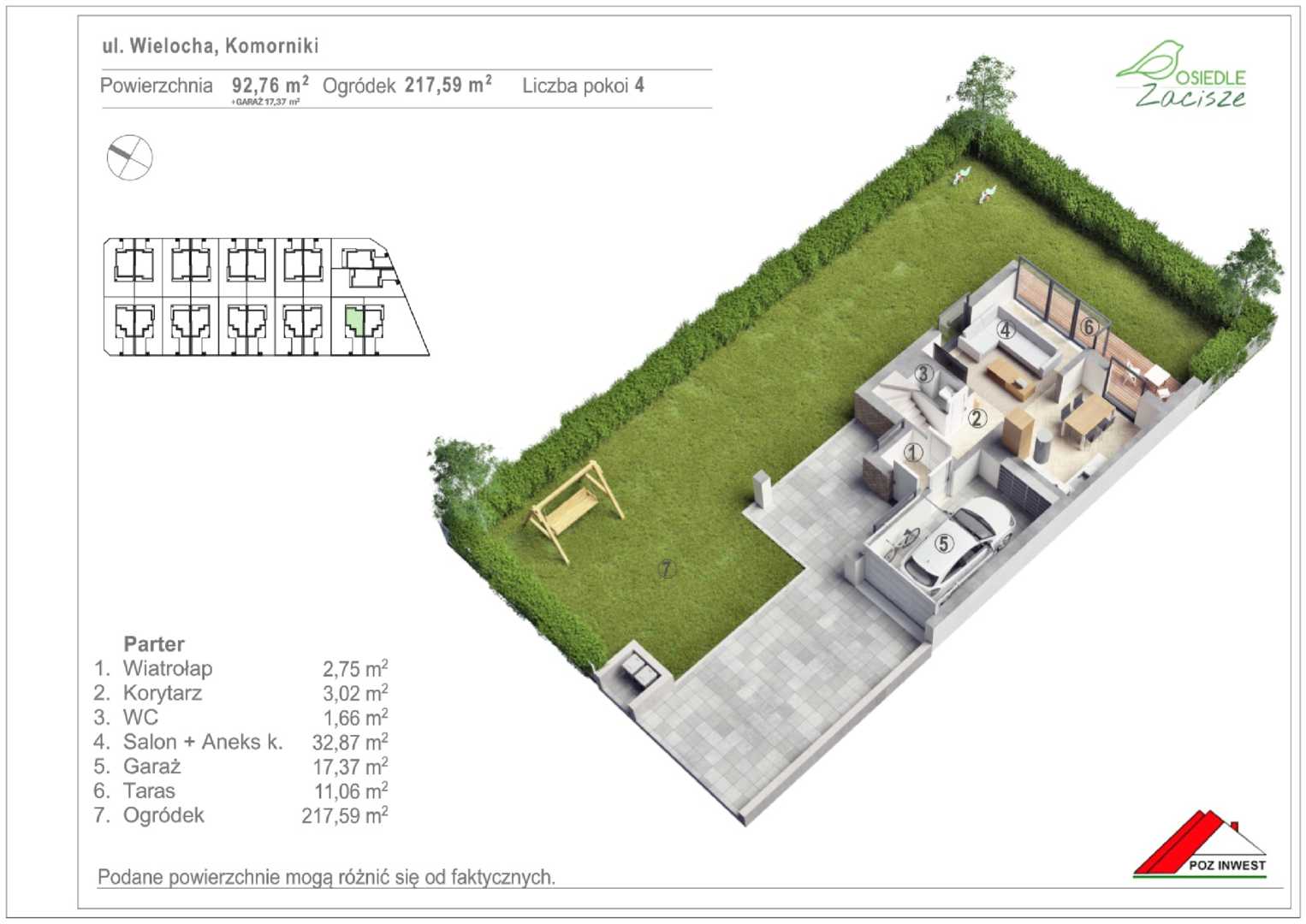Screen dimensions: 1306x924
Task: Select marker 7 on the garden lawn
Action: coord(666,568)
